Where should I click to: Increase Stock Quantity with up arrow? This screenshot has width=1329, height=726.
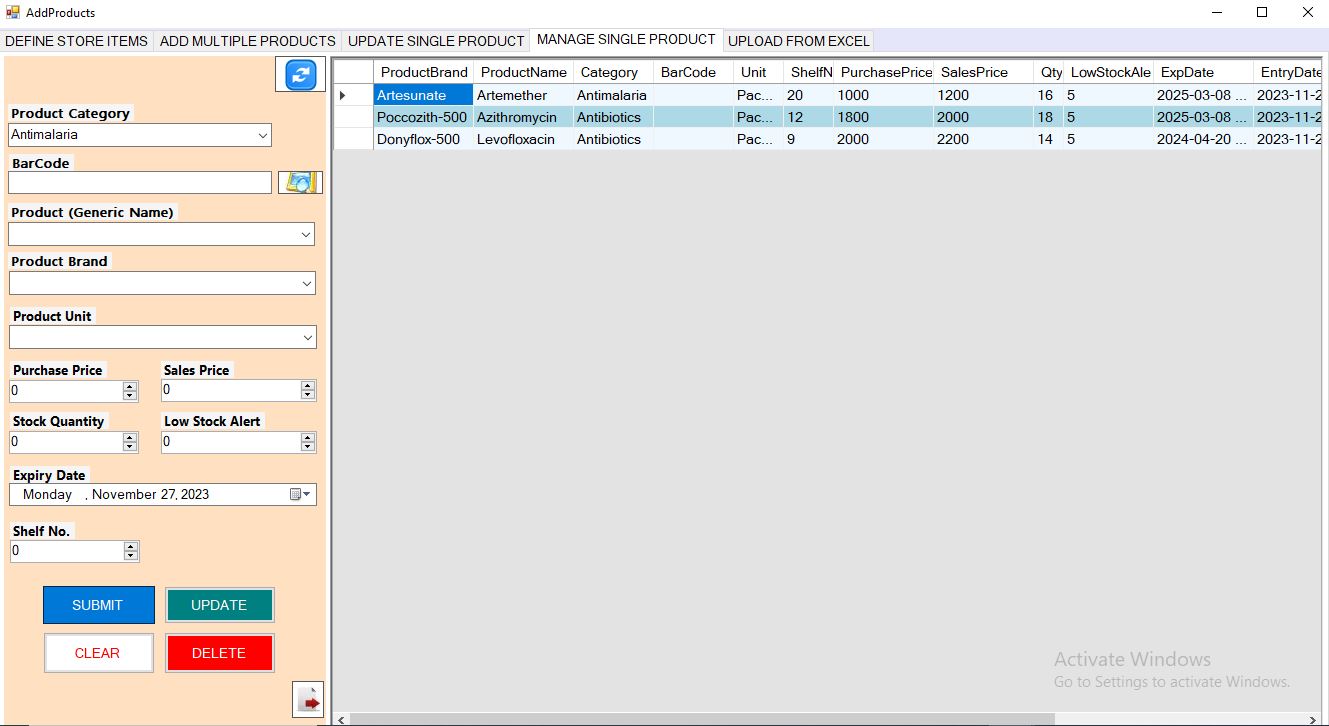(130, 437)
